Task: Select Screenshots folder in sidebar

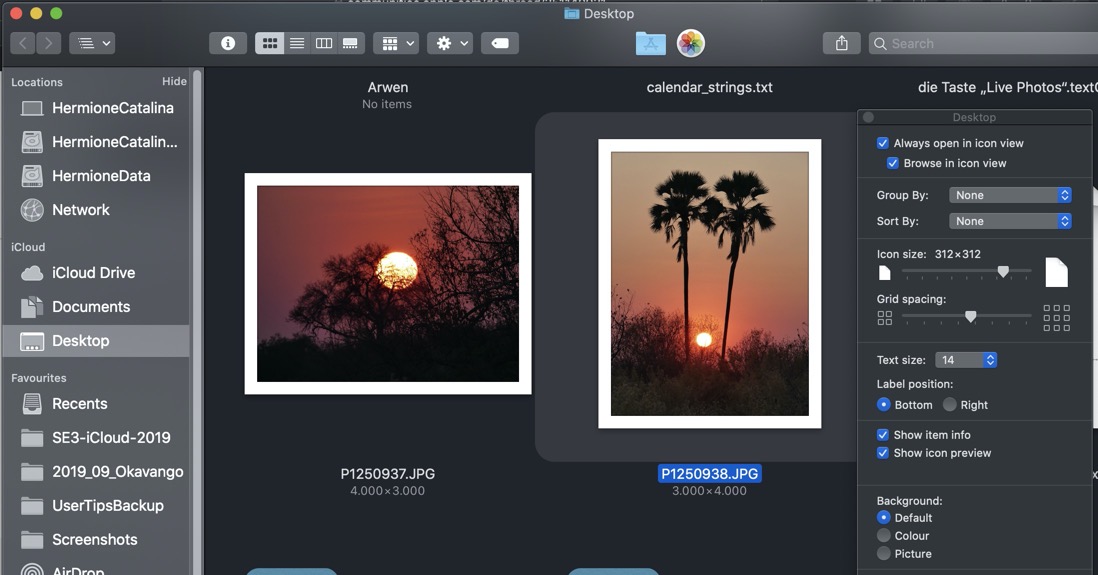Action: pos(94,540)
